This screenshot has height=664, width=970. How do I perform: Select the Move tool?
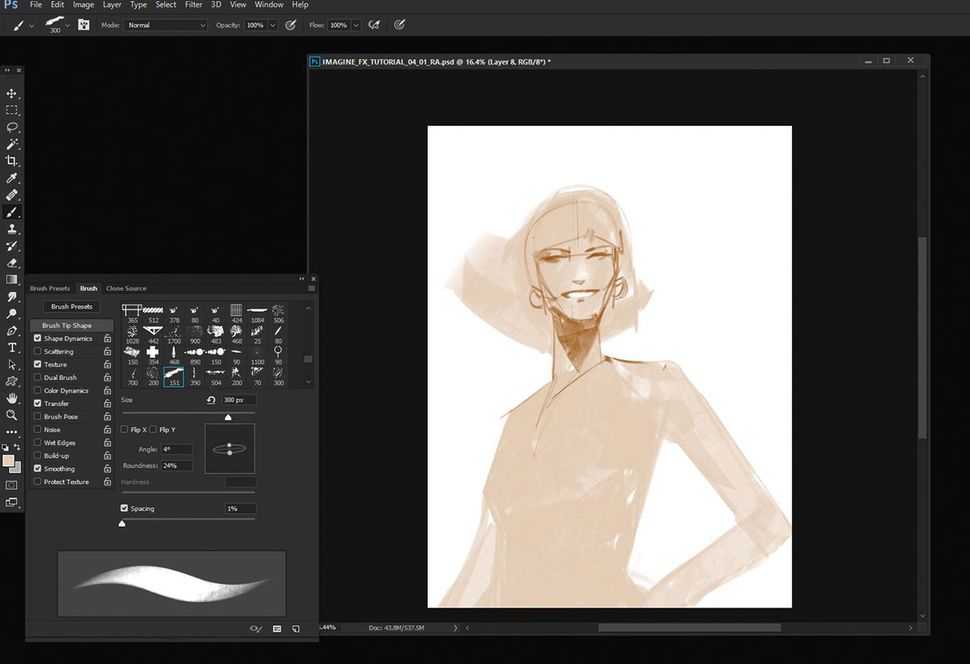click(13, 93)
